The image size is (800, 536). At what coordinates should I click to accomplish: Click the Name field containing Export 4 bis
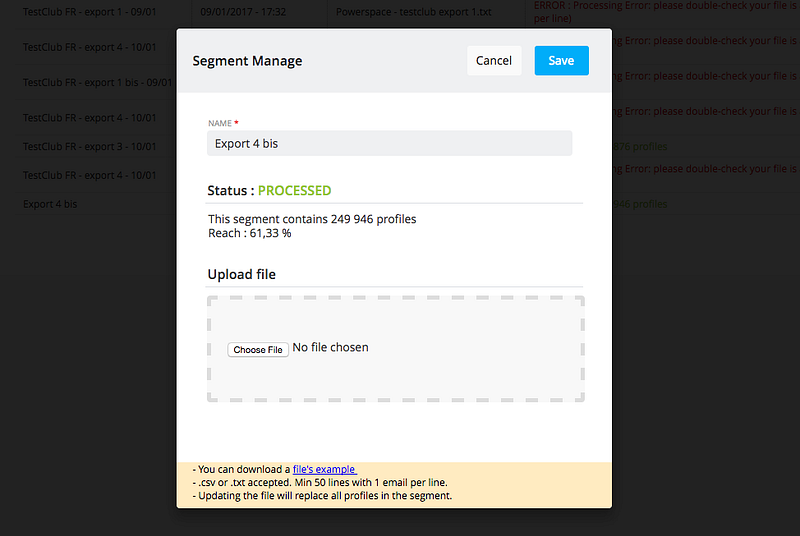[x=390, y=144]
